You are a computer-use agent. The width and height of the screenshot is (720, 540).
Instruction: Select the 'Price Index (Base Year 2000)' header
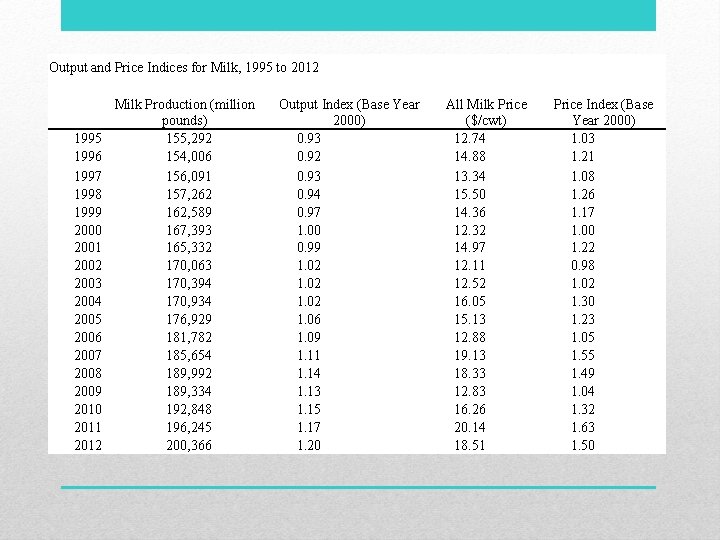[x=603, y=112]
